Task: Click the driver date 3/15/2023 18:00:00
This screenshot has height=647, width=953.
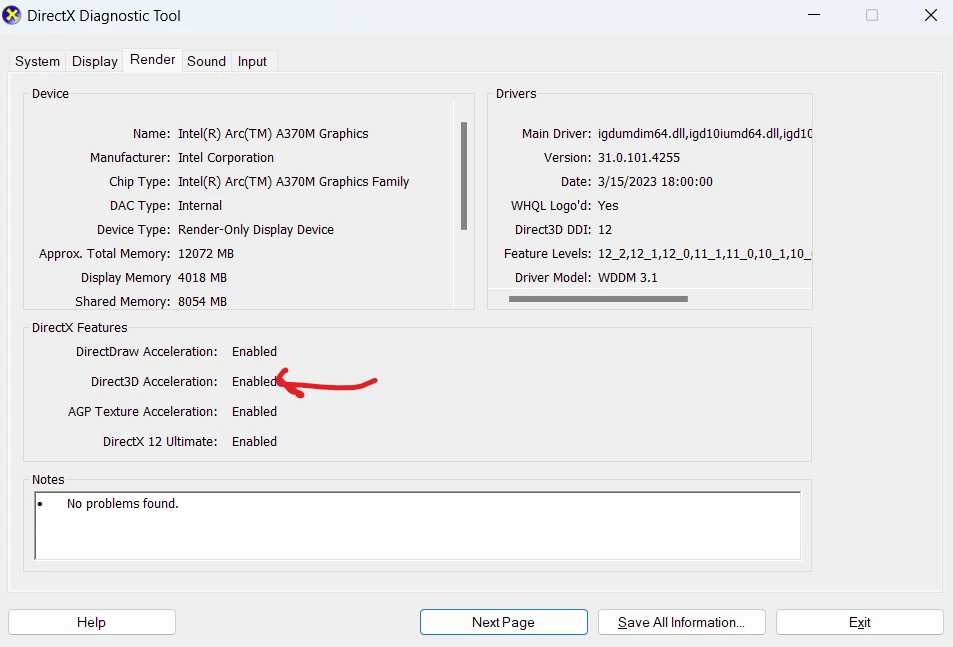Action: click(x=655, y=182)
